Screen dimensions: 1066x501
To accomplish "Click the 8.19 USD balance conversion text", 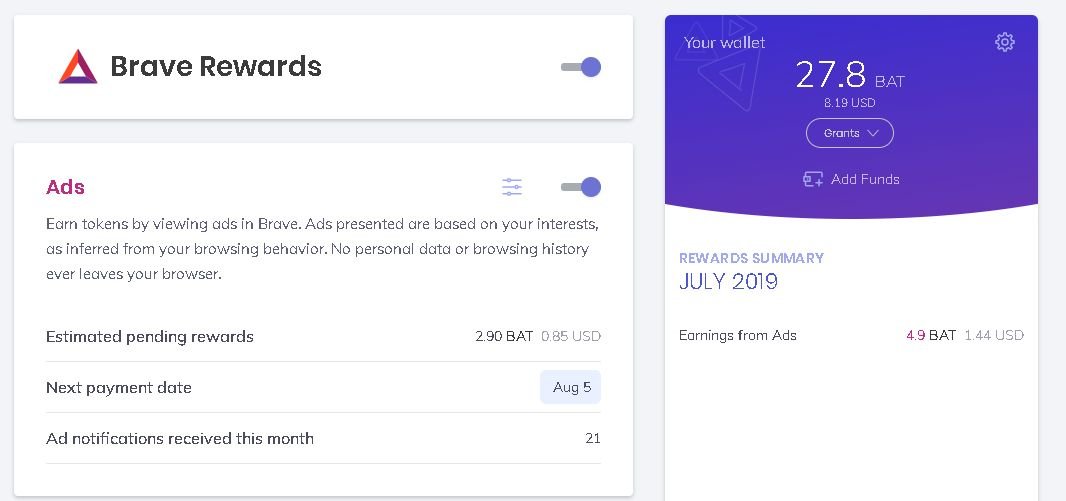I will 850,103.
